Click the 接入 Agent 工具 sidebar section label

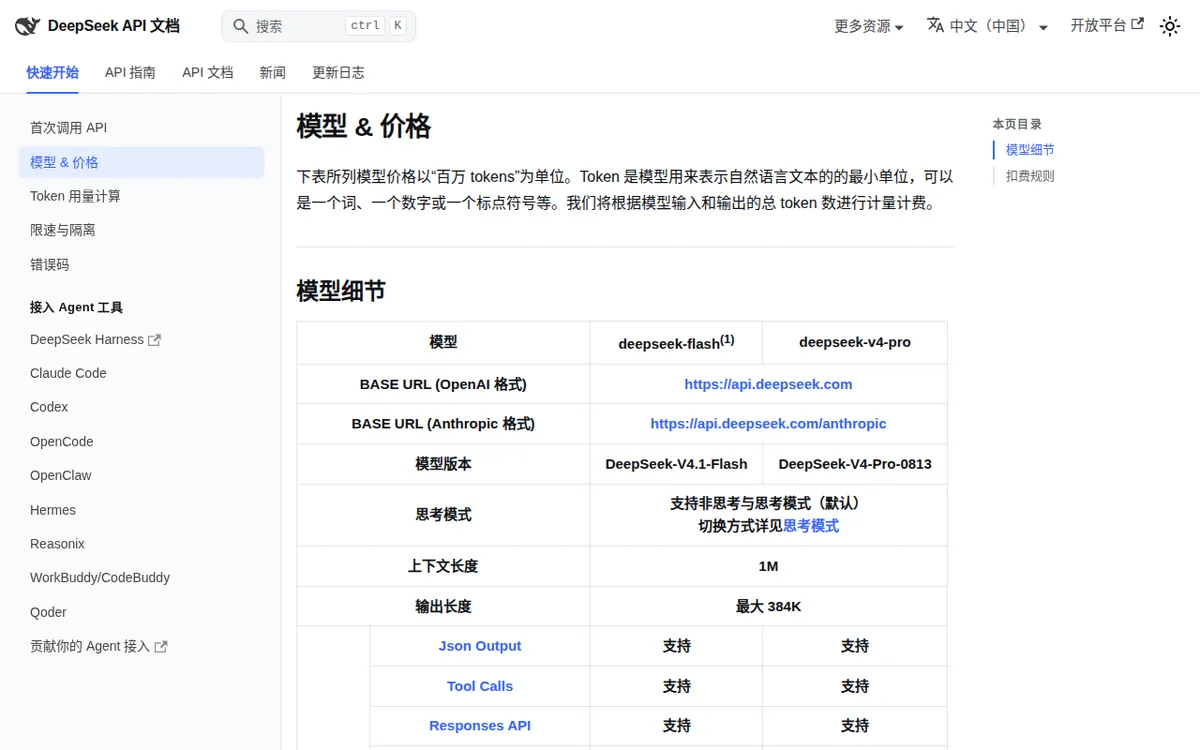pos(76,307)
